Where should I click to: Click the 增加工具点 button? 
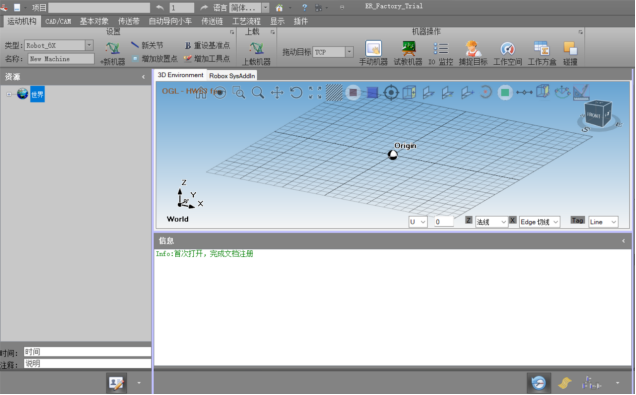pyautogui.click(x=207, y=58)
